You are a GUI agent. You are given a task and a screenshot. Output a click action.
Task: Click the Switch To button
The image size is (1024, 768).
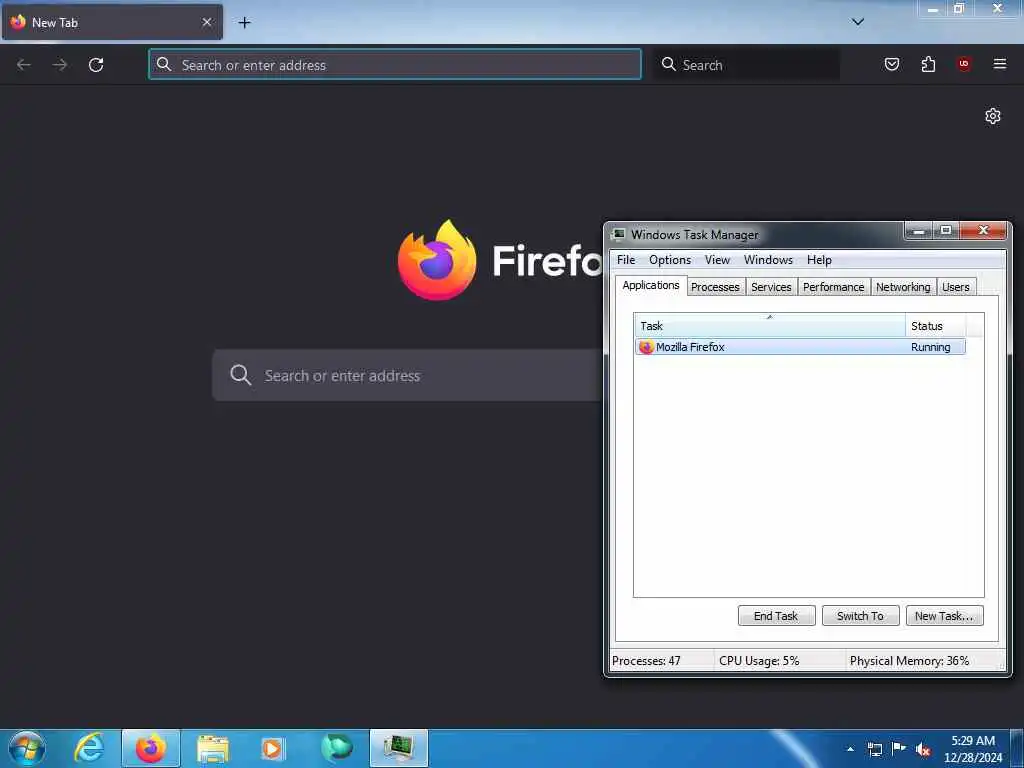pyautogui.click(x=859, y=616)
